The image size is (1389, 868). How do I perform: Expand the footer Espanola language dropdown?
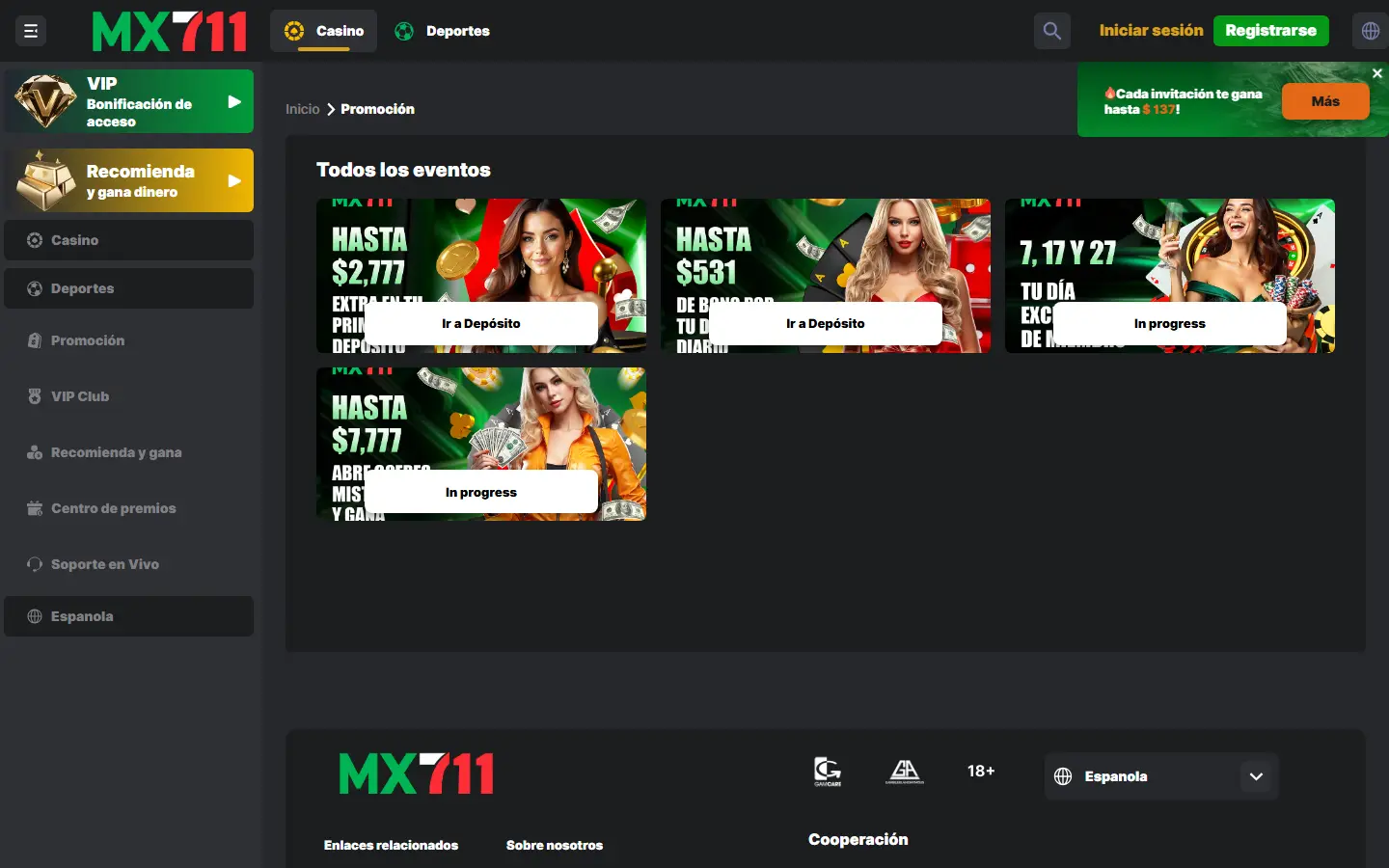(x=1161, y=776)
